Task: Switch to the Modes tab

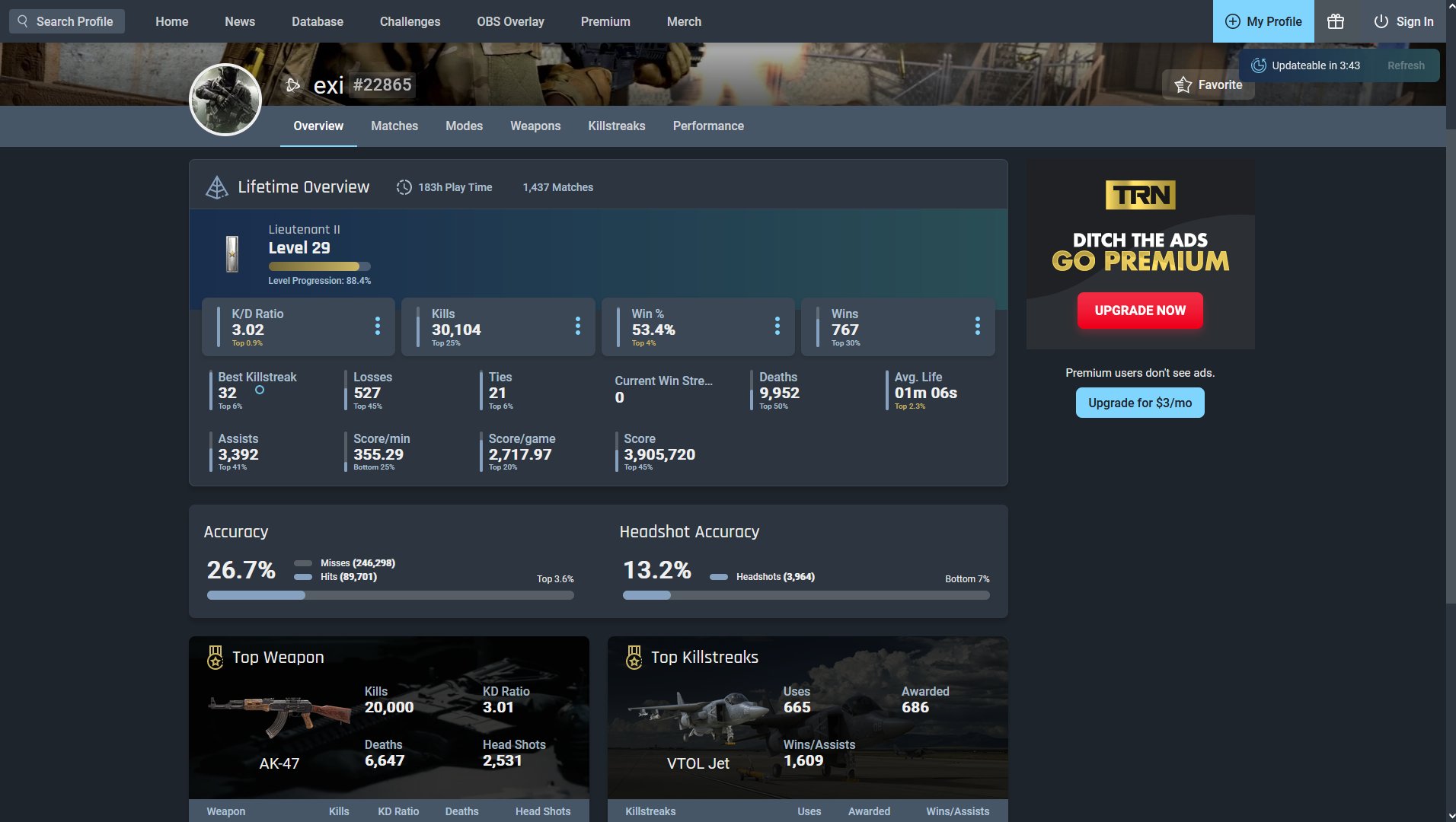Action: tap(464, 126)
